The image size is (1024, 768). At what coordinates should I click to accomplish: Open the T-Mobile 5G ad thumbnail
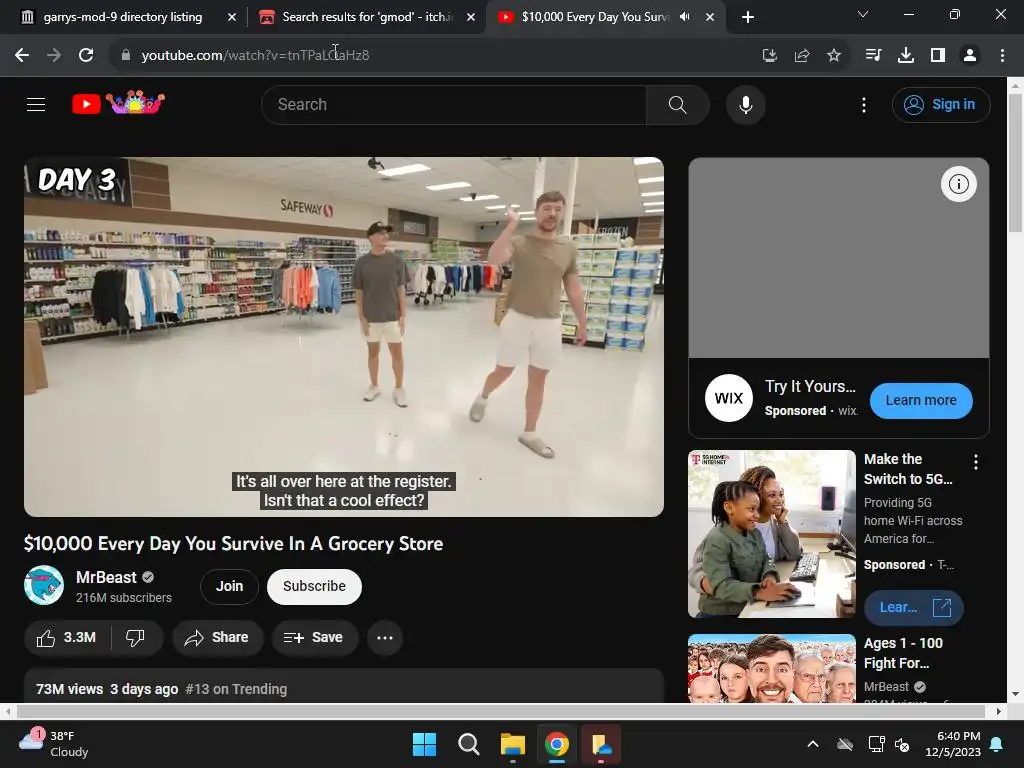(x=771, y=534)
